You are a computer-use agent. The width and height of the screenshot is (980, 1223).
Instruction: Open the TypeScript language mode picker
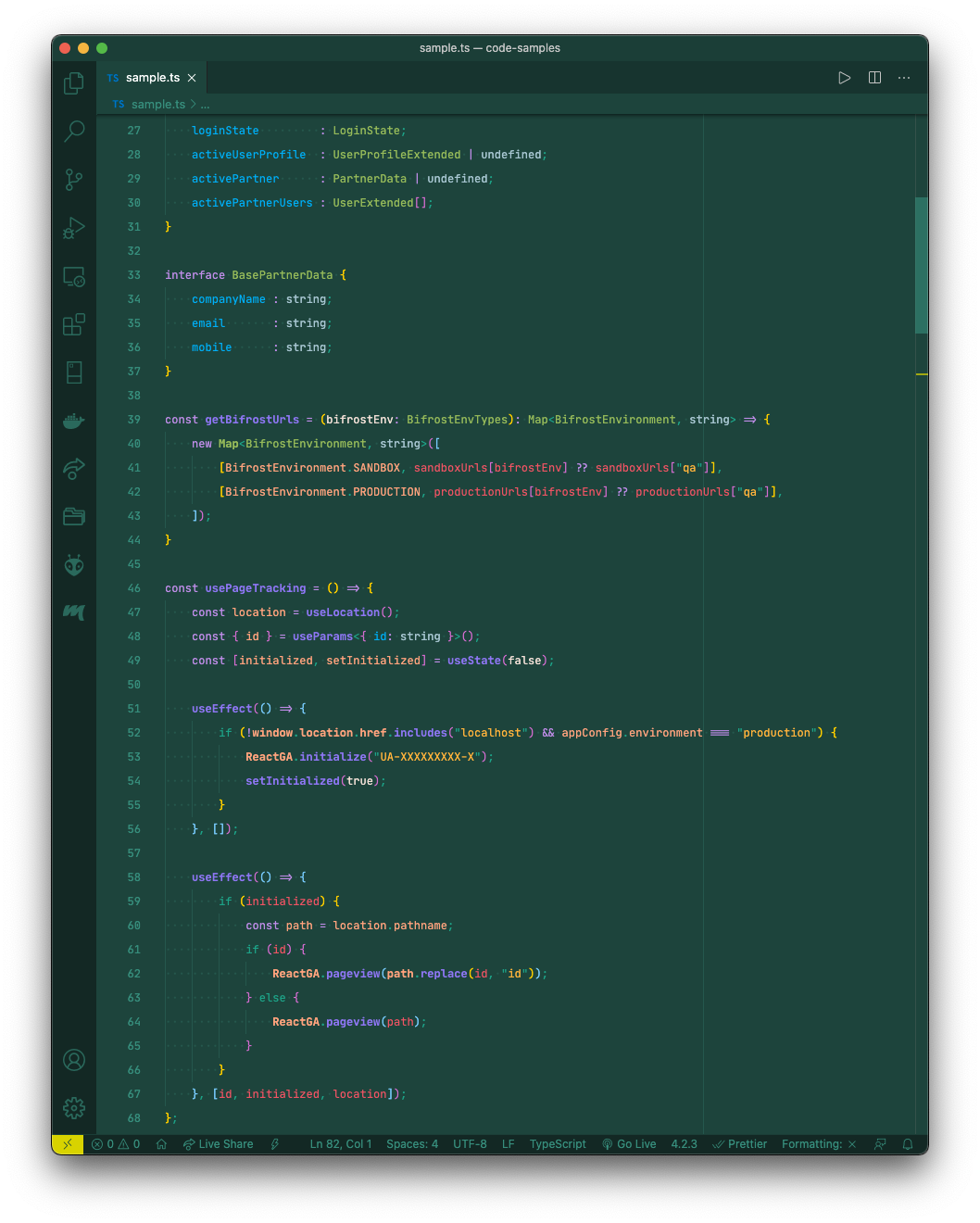point(558,1144)
